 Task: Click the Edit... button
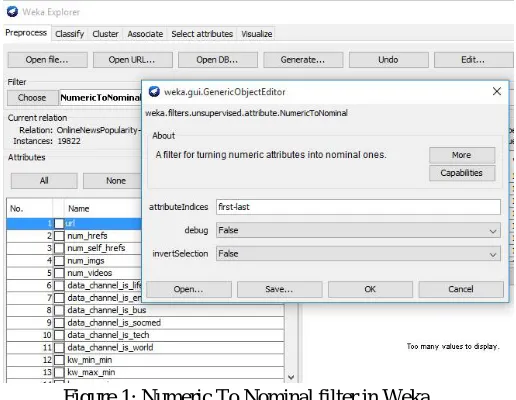tap(473, 60)
